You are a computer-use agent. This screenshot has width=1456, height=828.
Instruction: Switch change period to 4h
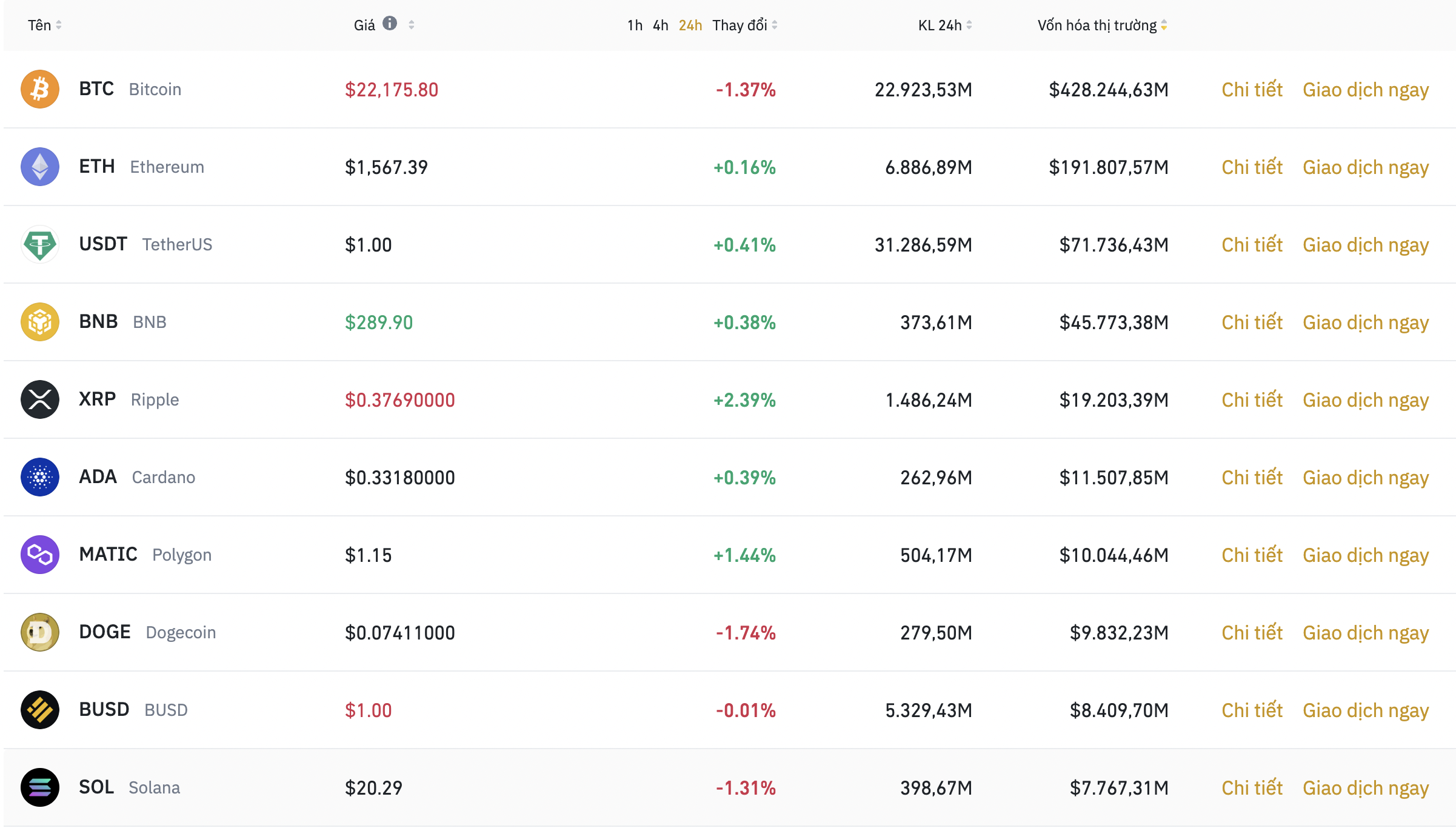point(660,25)
